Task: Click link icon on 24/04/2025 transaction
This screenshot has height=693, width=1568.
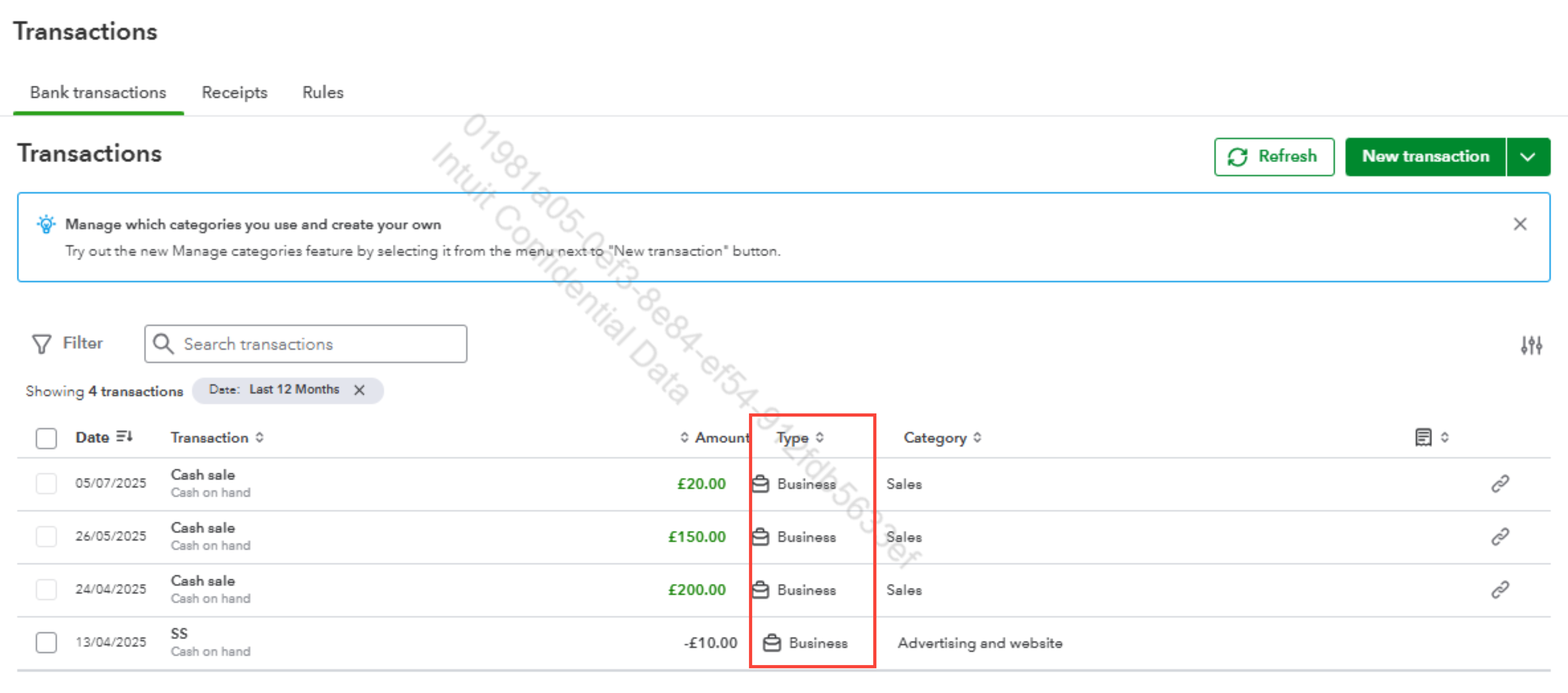Action: tap(1499, 589)
